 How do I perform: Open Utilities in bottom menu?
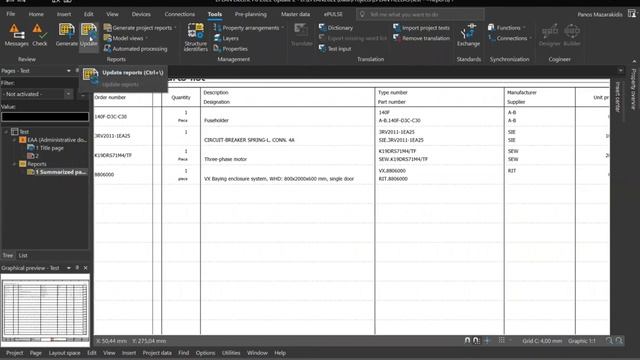tap(231, 353)
